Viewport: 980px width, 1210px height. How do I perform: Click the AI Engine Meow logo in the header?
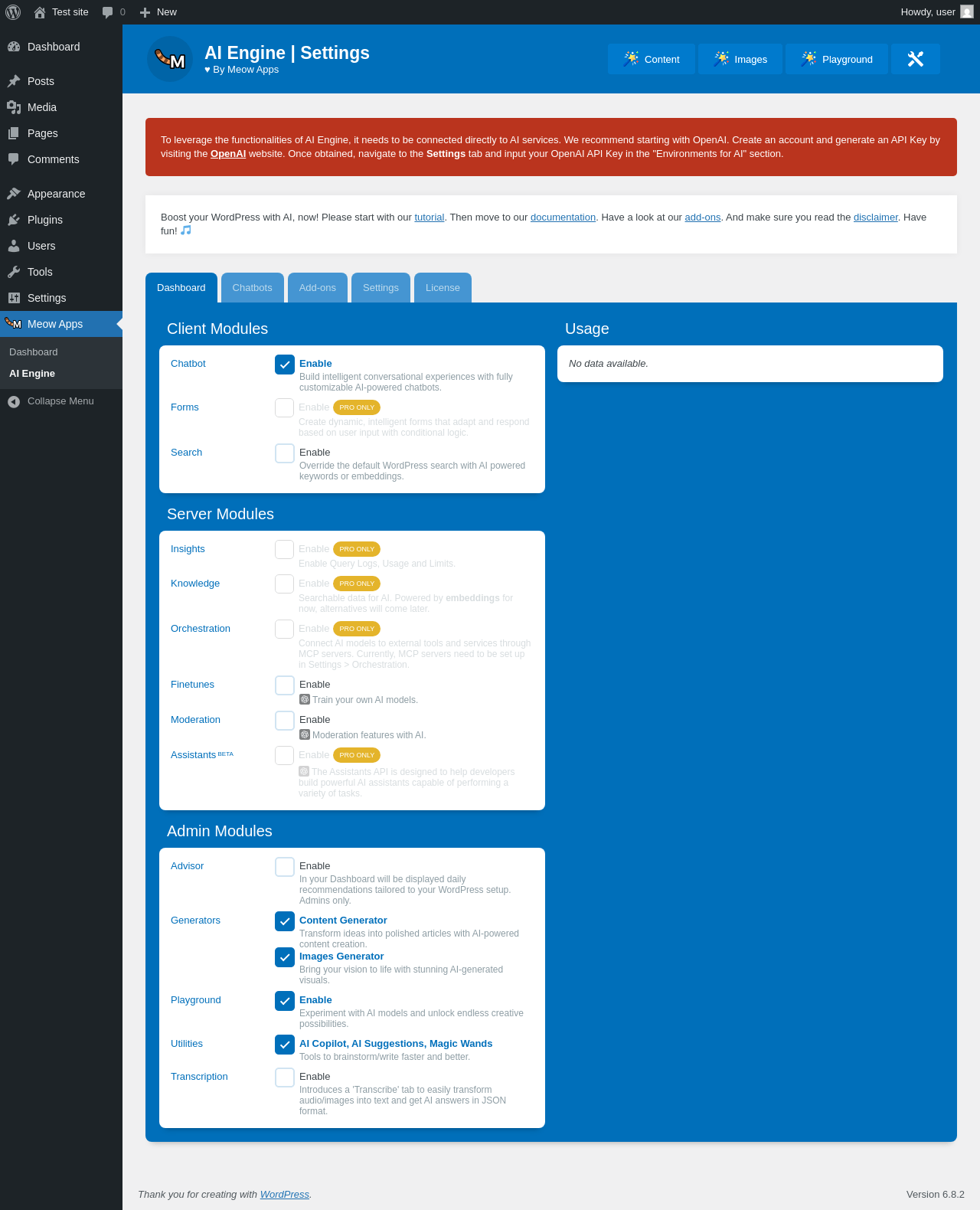tap(170, 59)
